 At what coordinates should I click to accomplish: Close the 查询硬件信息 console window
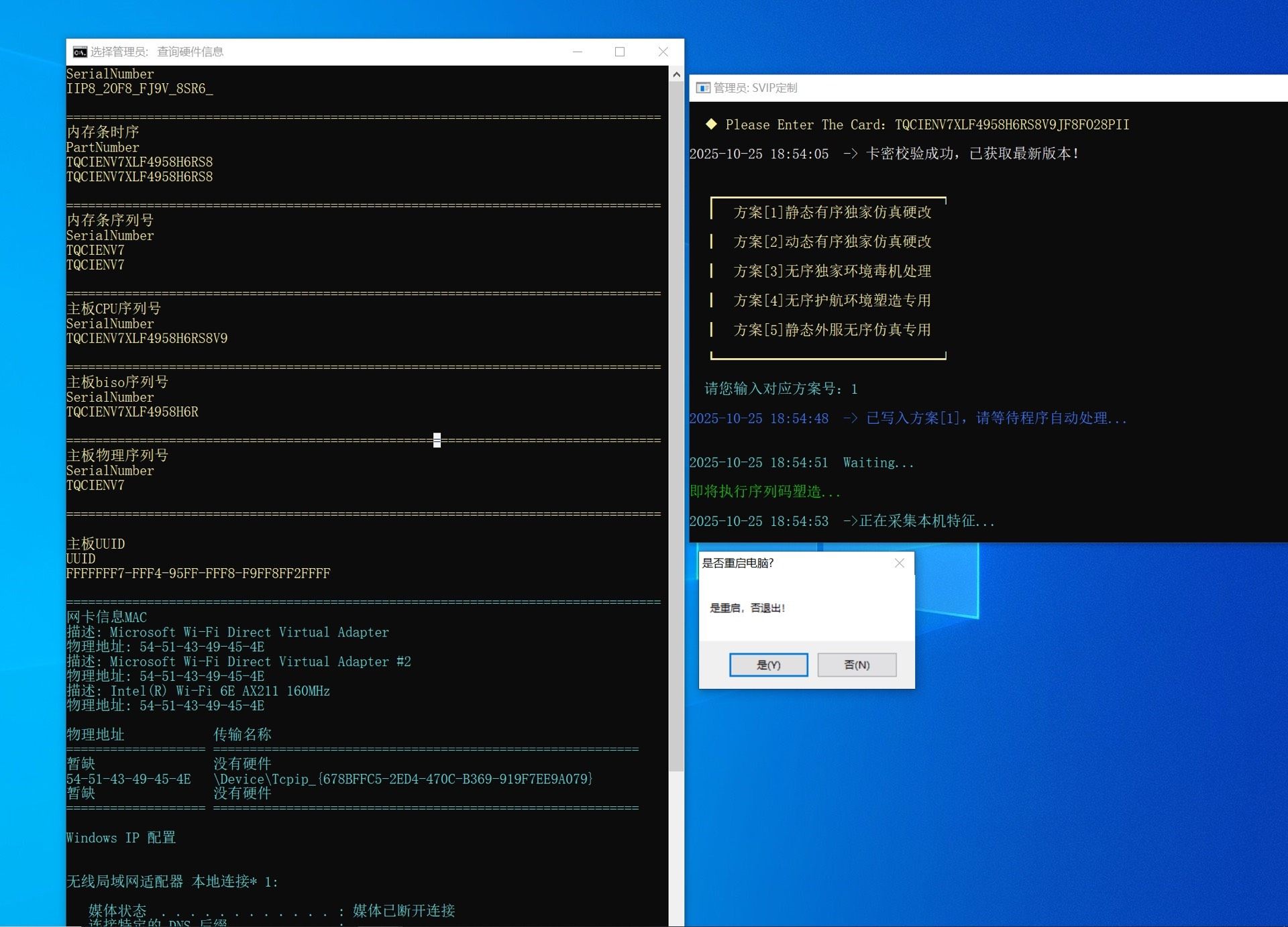click(x=663, y=52)
